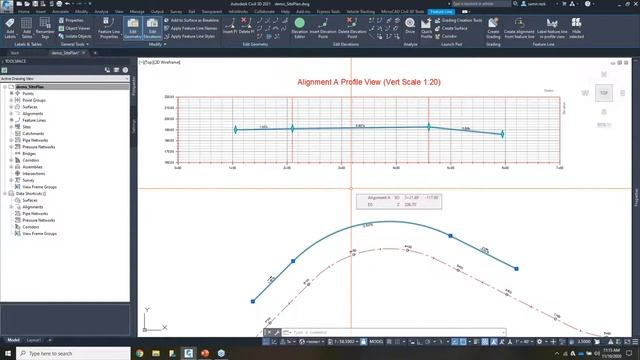Click the Windows Start button
Viewport: 640px width, 360px height.
(8, 353)
